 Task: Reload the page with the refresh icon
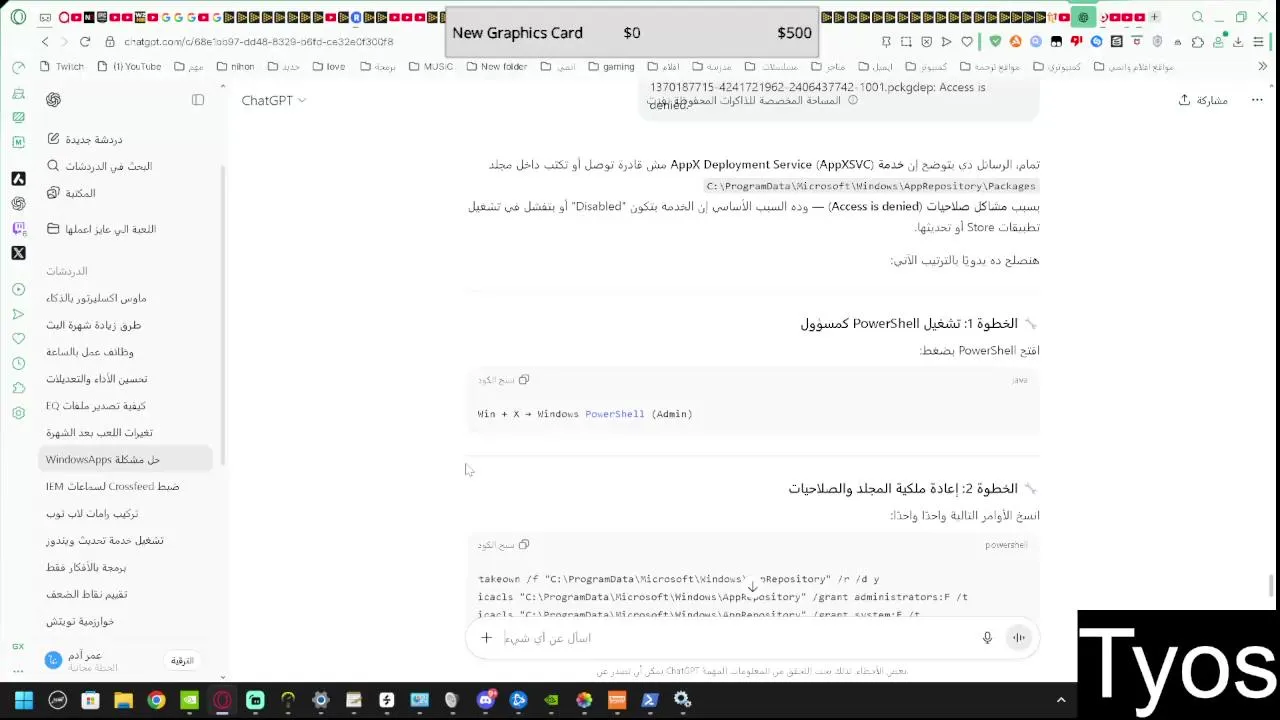click(x=85, y=42)
